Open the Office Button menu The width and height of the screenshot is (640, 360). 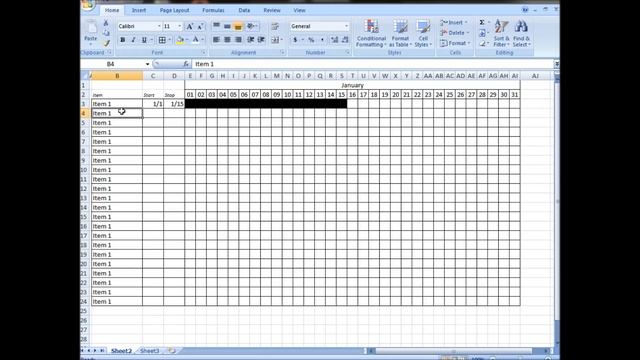tap(87, 4)
